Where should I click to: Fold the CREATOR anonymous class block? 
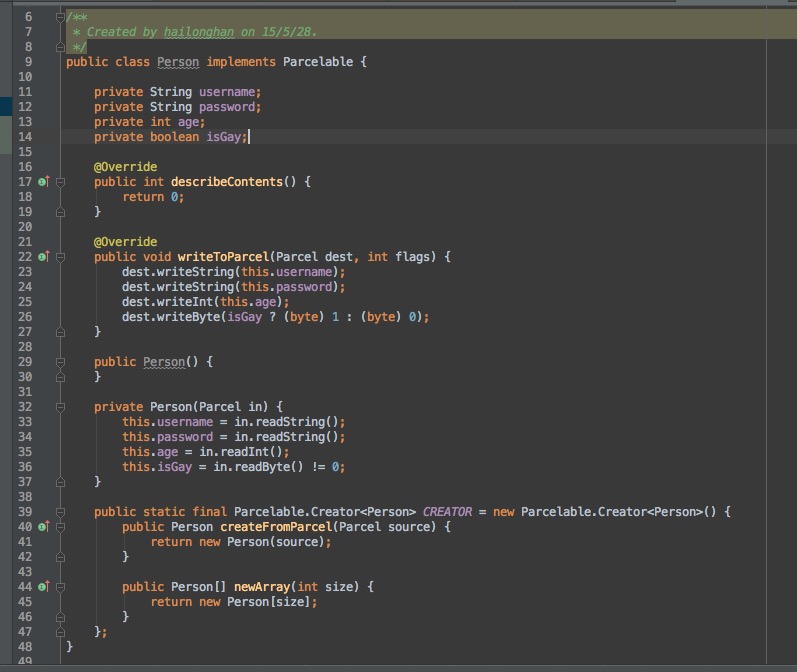click(x=60, y=512)
